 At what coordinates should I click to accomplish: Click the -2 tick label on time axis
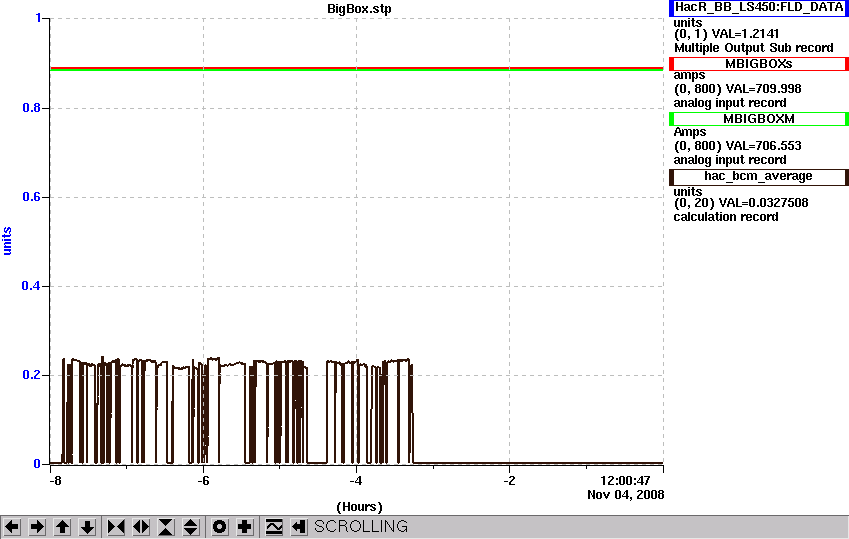pyautogui.click(x=508, y=481)
